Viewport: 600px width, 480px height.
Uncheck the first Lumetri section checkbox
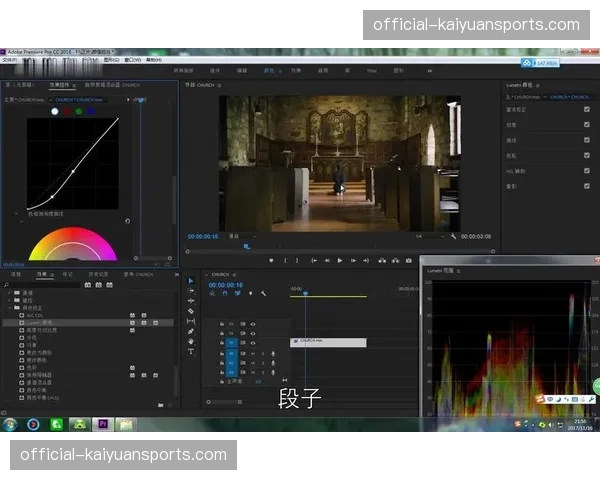coord(587,109)
